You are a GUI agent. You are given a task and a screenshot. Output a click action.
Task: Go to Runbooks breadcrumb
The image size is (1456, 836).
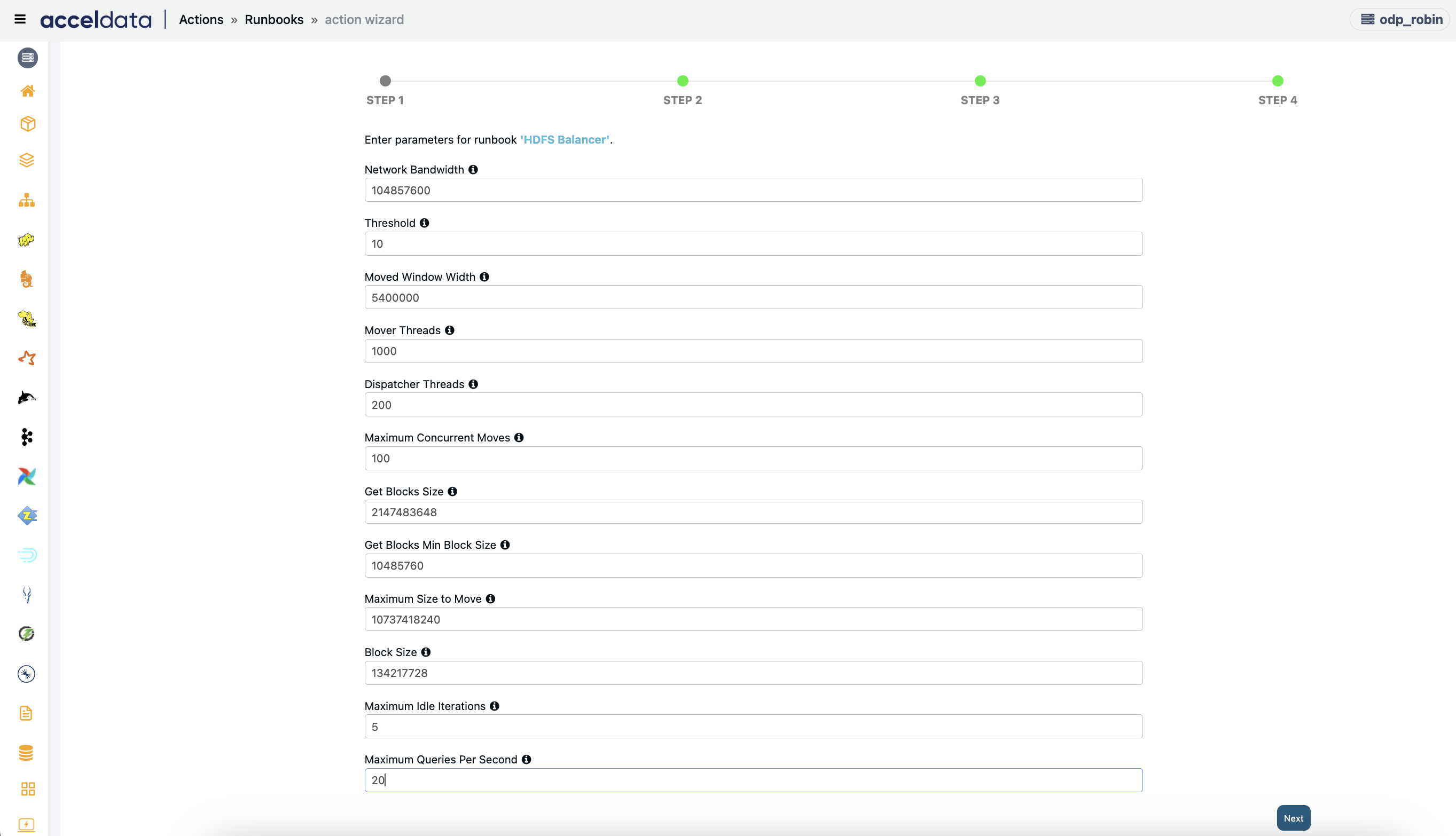(274, 20)
